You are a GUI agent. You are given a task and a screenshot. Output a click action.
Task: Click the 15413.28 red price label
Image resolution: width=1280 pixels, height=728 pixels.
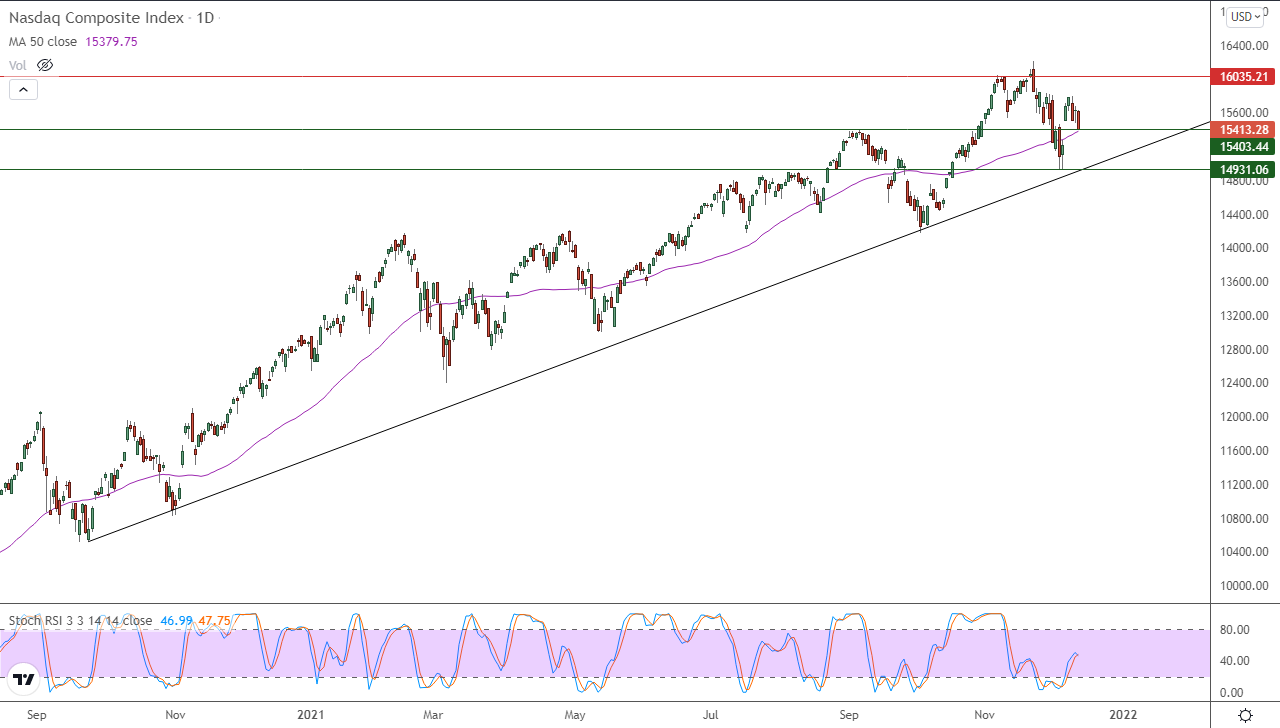tap(1241, 129)
